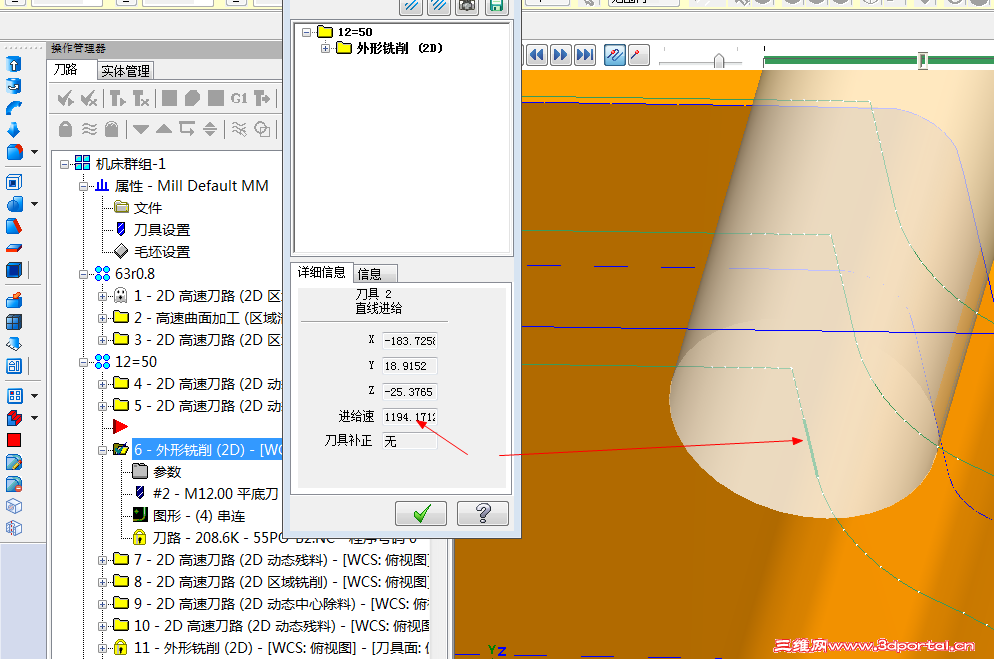Screen dimensions: 994x659
Task: Toggle the backplot square icon before octagon
Action: pyautogui.click(x=169, y=98)
